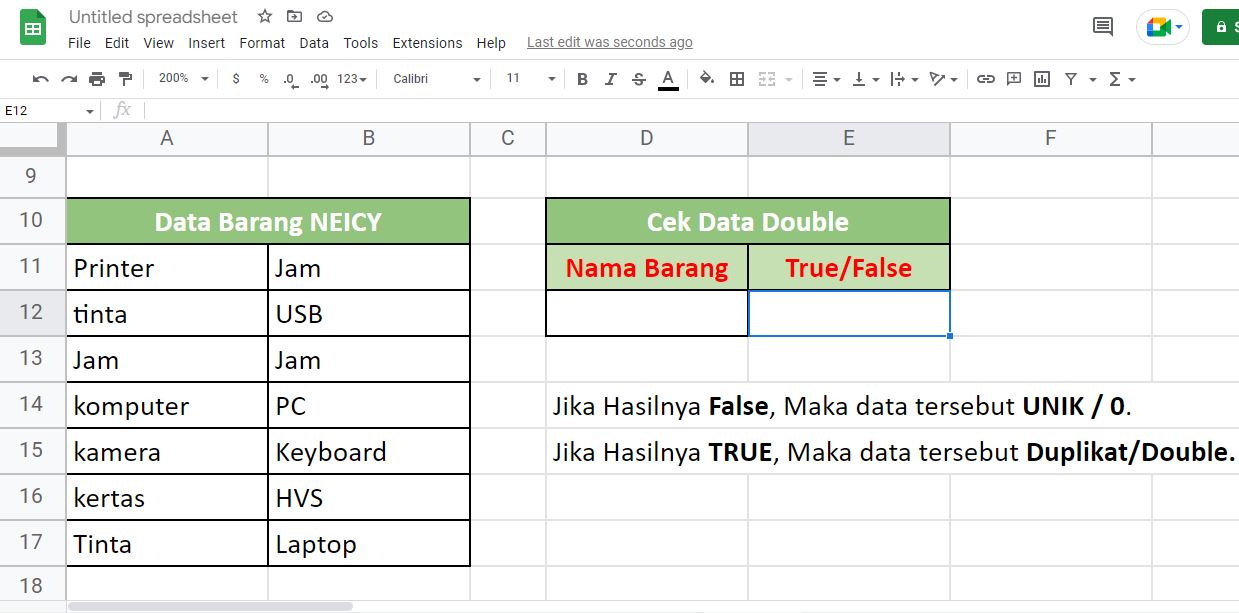Expand the filter views dropdown arrow

point(1092,79)
